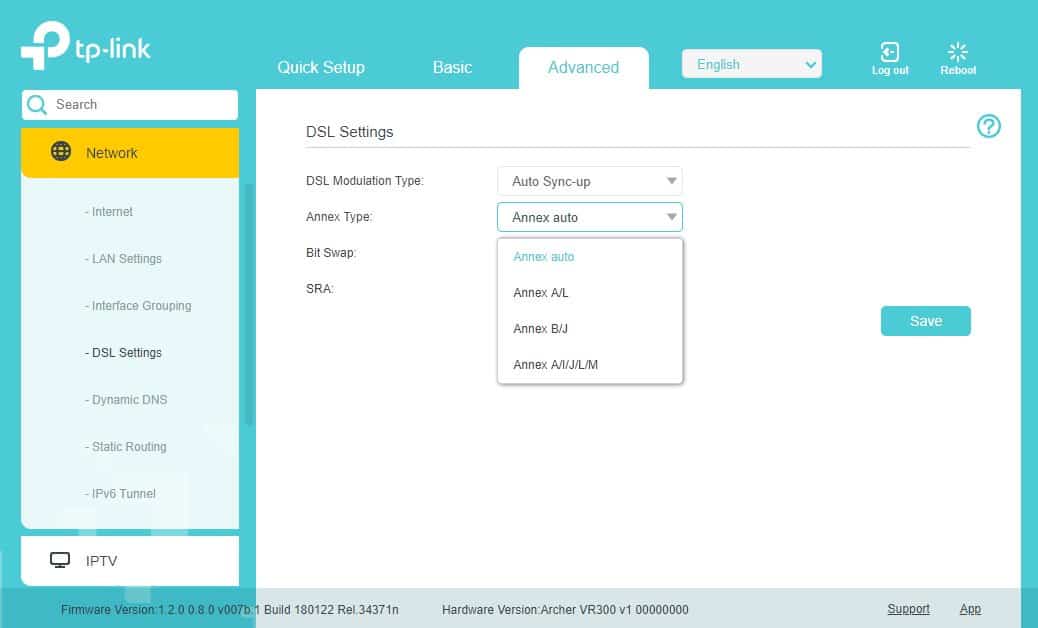Click the tp-link logo
The width and height of the screenshot is (1038, 628).
point(86,48)
